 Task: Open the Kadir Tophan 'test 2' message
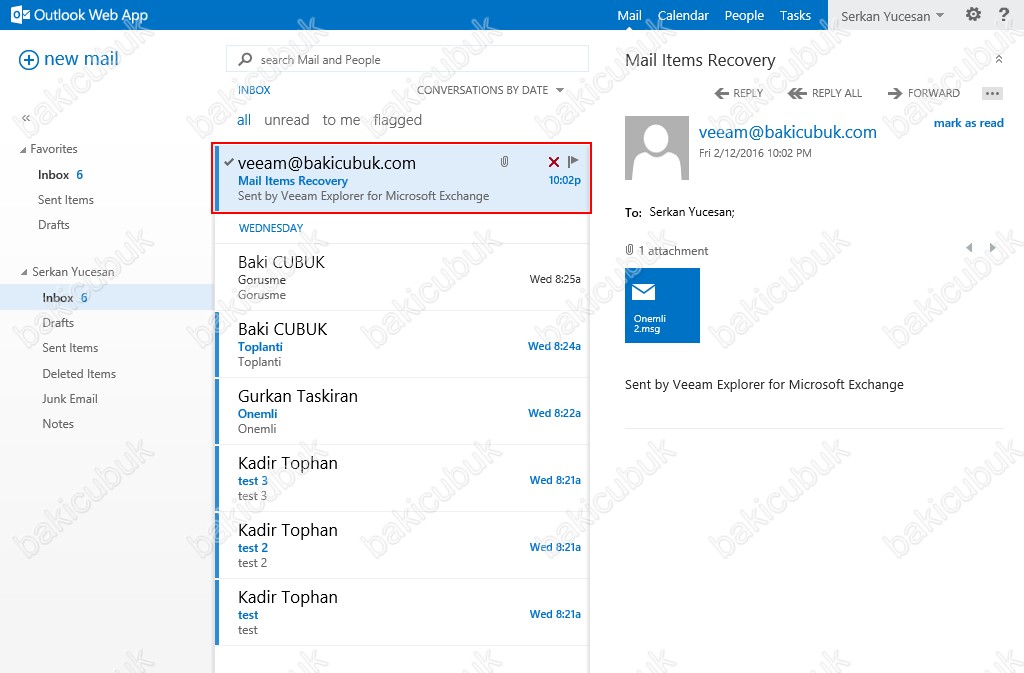pos(402,546)
